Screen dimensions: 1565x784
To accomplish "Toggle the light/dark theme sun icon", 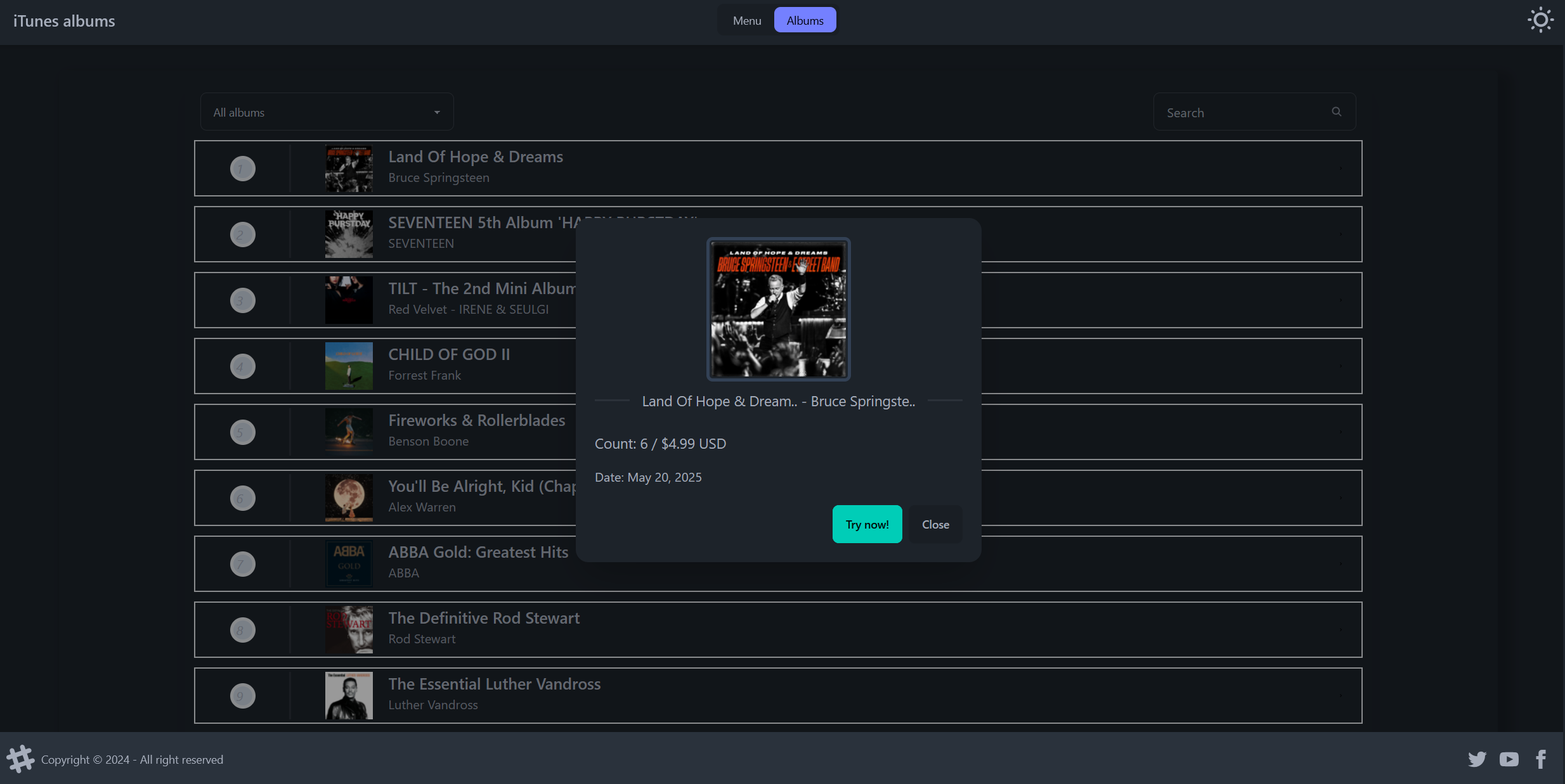I will (1540, 20).
